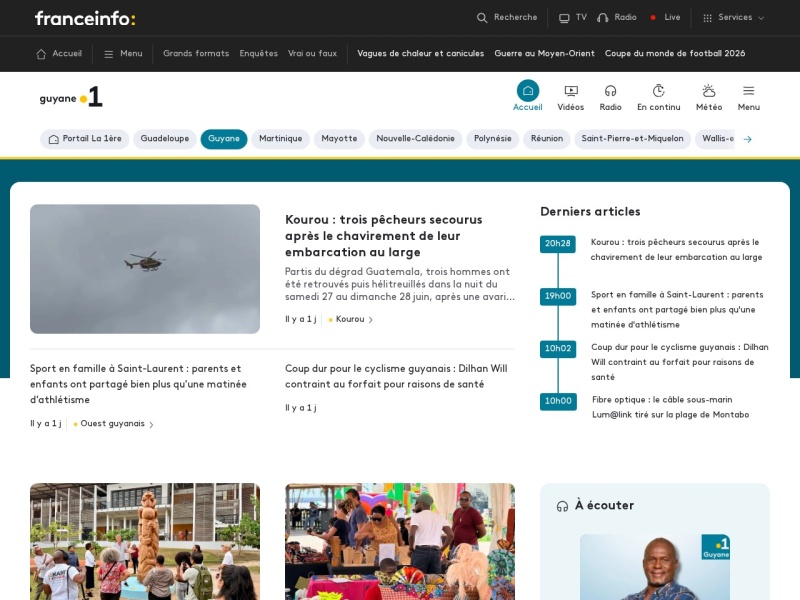Open Enquêtes section

tap(259, 54)
